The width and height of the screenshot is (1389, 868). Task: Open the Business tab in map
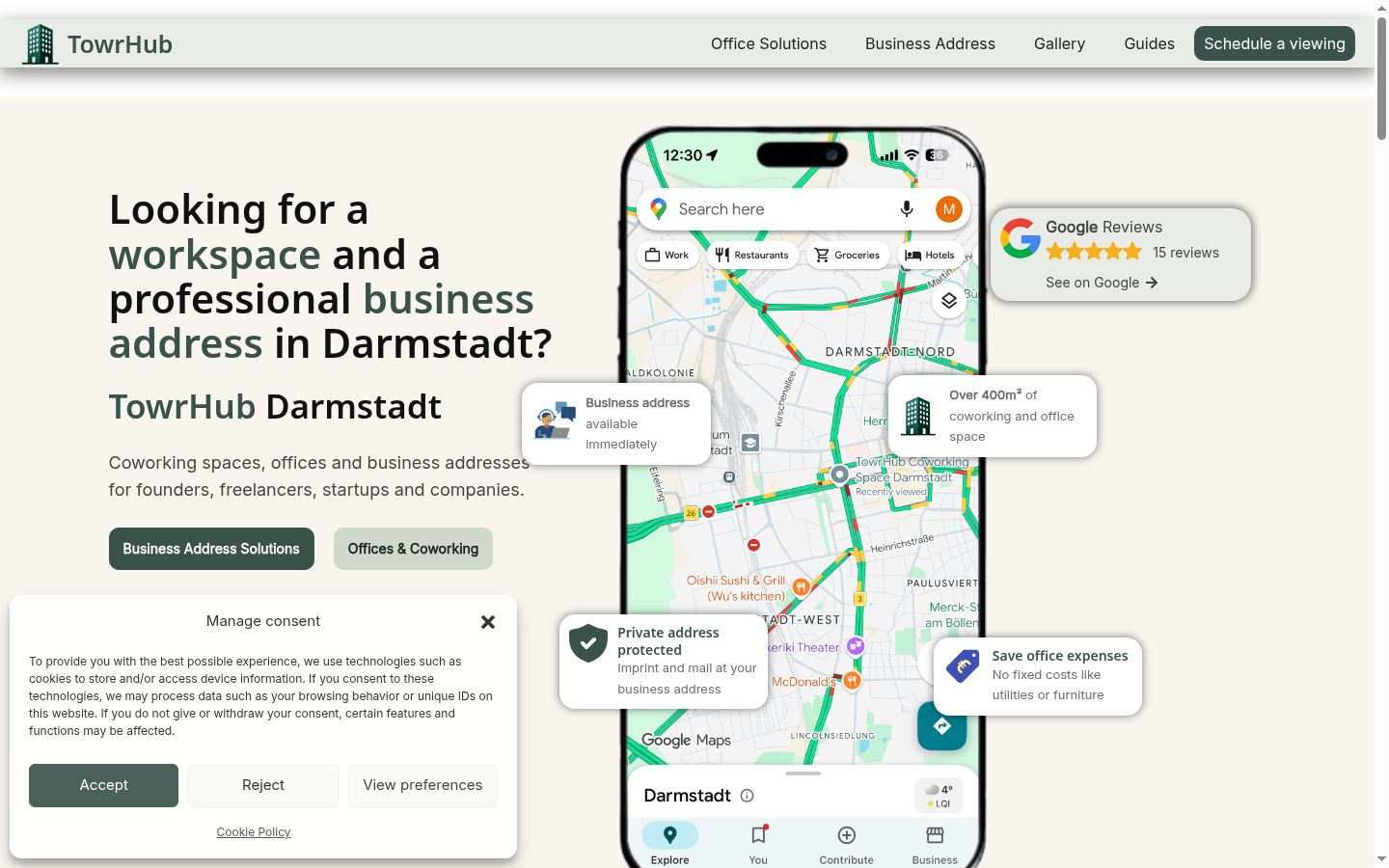point(935,845)
